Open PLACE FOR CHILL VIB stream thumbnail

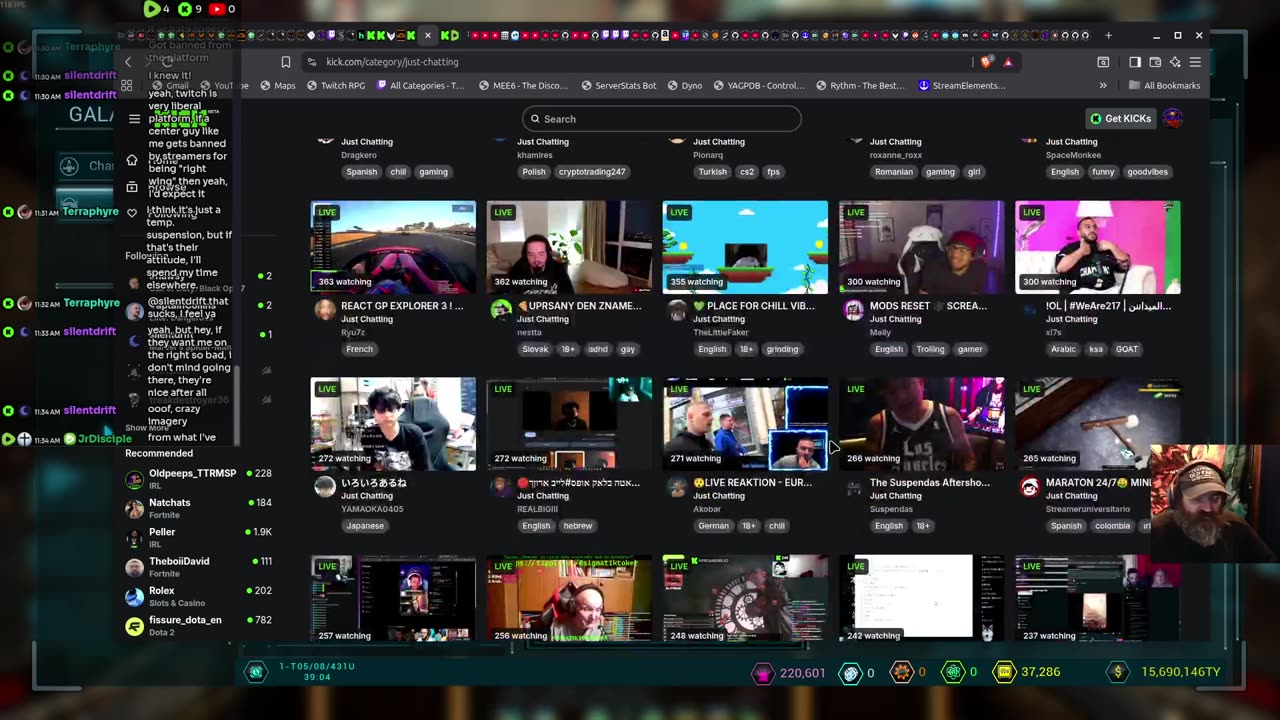(x=745, y=247)
